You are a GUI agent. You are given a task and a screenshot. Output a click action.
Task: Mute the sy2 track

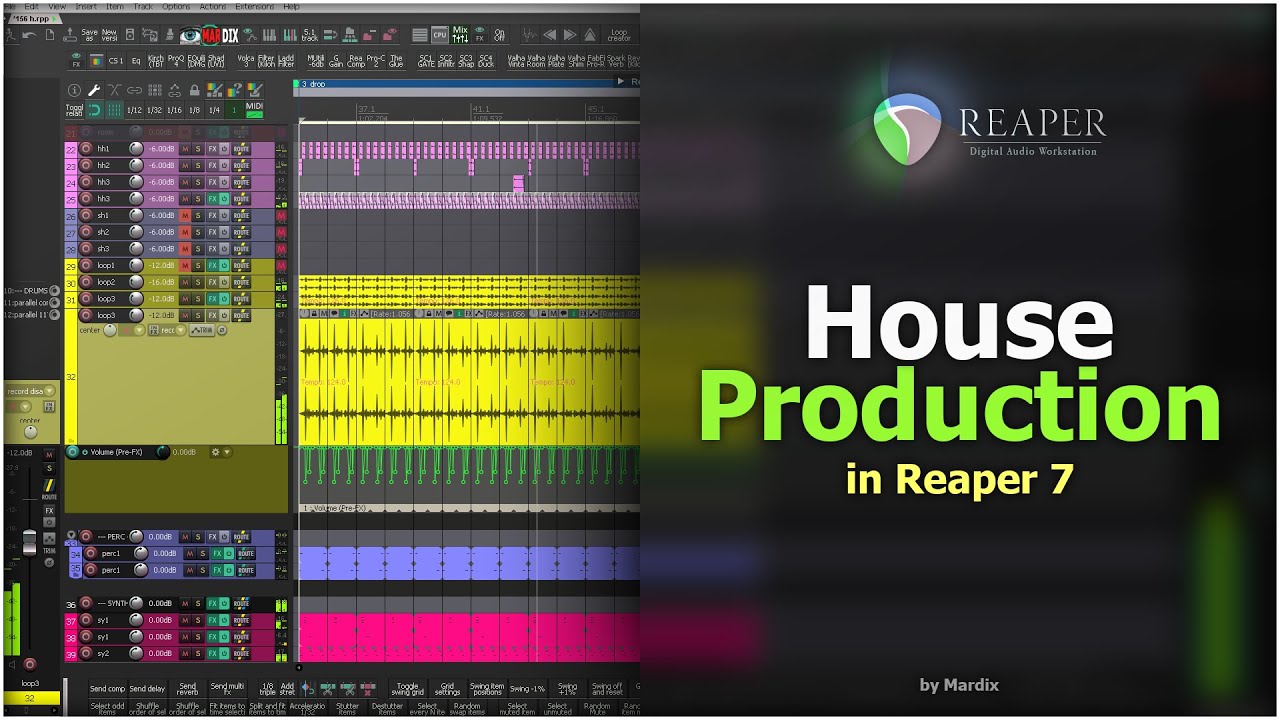point(185,653)
